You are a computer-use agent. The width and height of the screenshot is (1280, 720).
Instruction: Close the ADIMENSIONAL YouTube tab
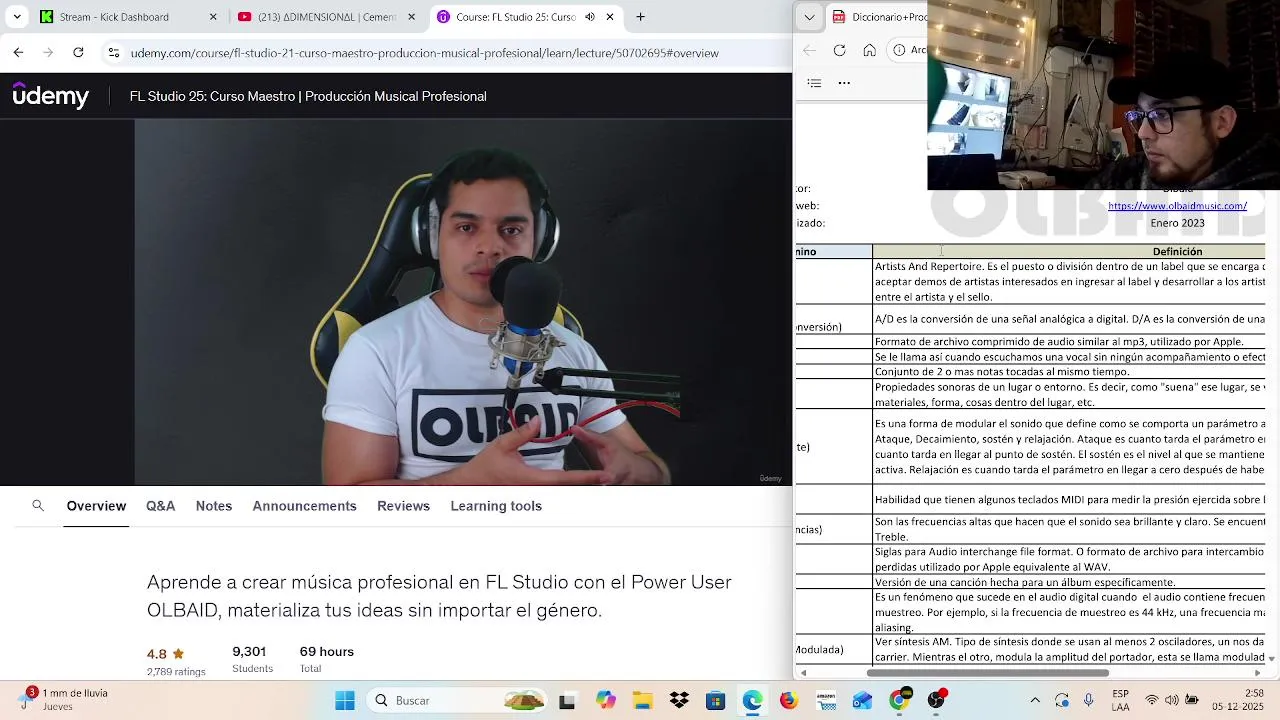[411, 17]
